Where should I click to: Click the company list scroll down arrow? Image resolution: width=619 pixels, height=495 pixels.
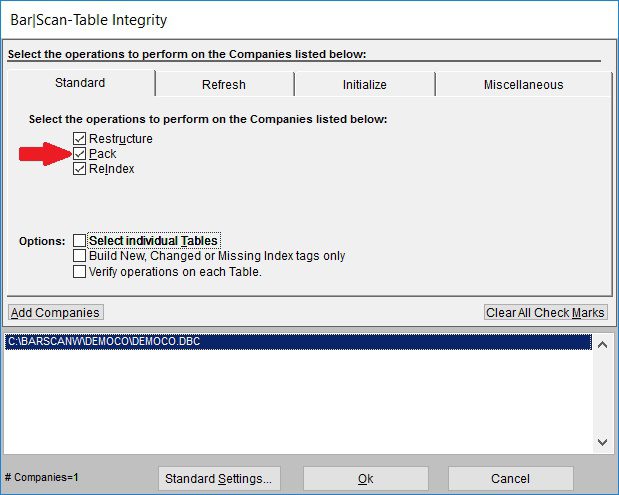[x=602, y=442]
